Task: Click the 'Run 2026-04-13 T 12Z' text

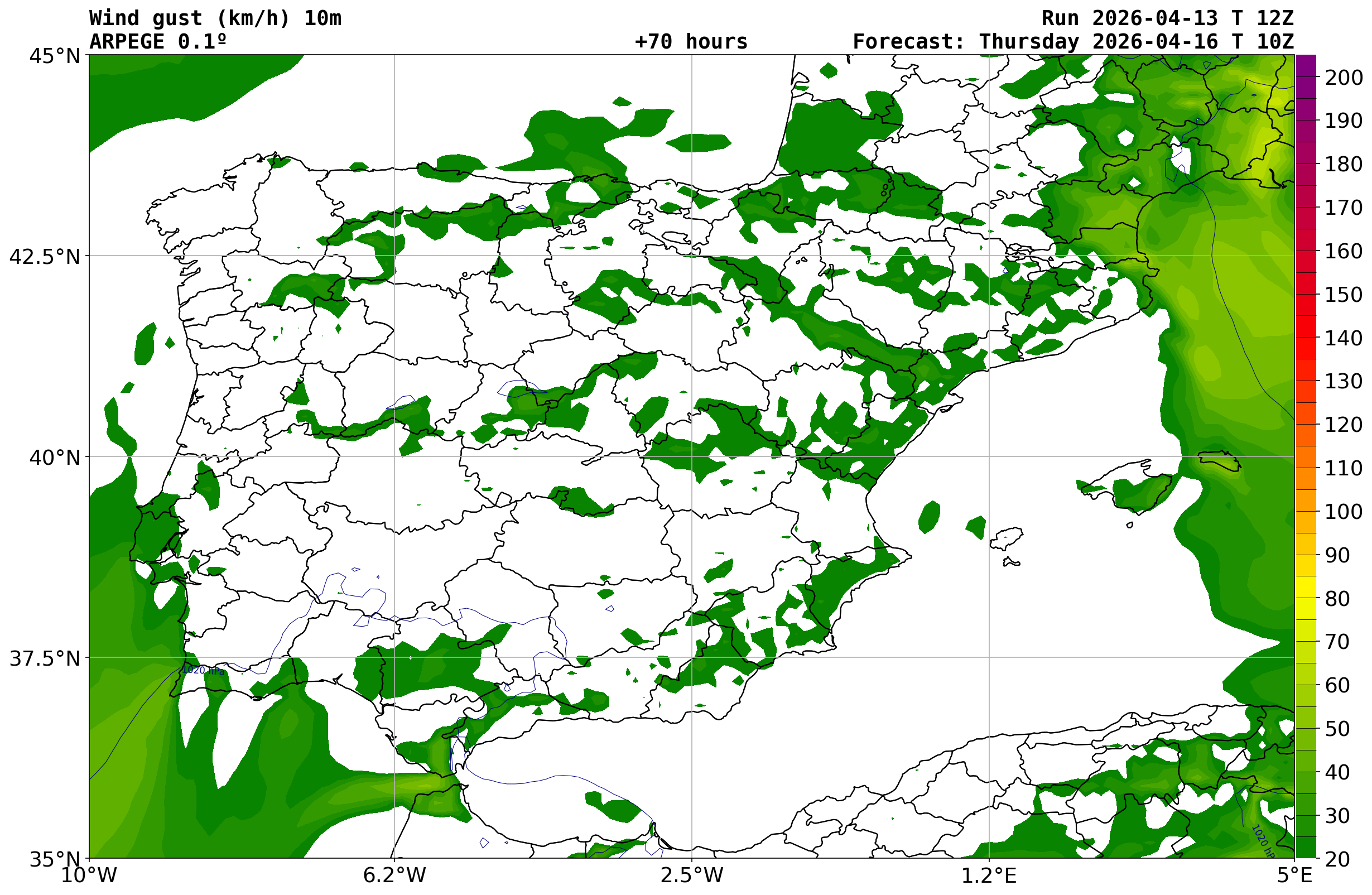Action: 1167,18
